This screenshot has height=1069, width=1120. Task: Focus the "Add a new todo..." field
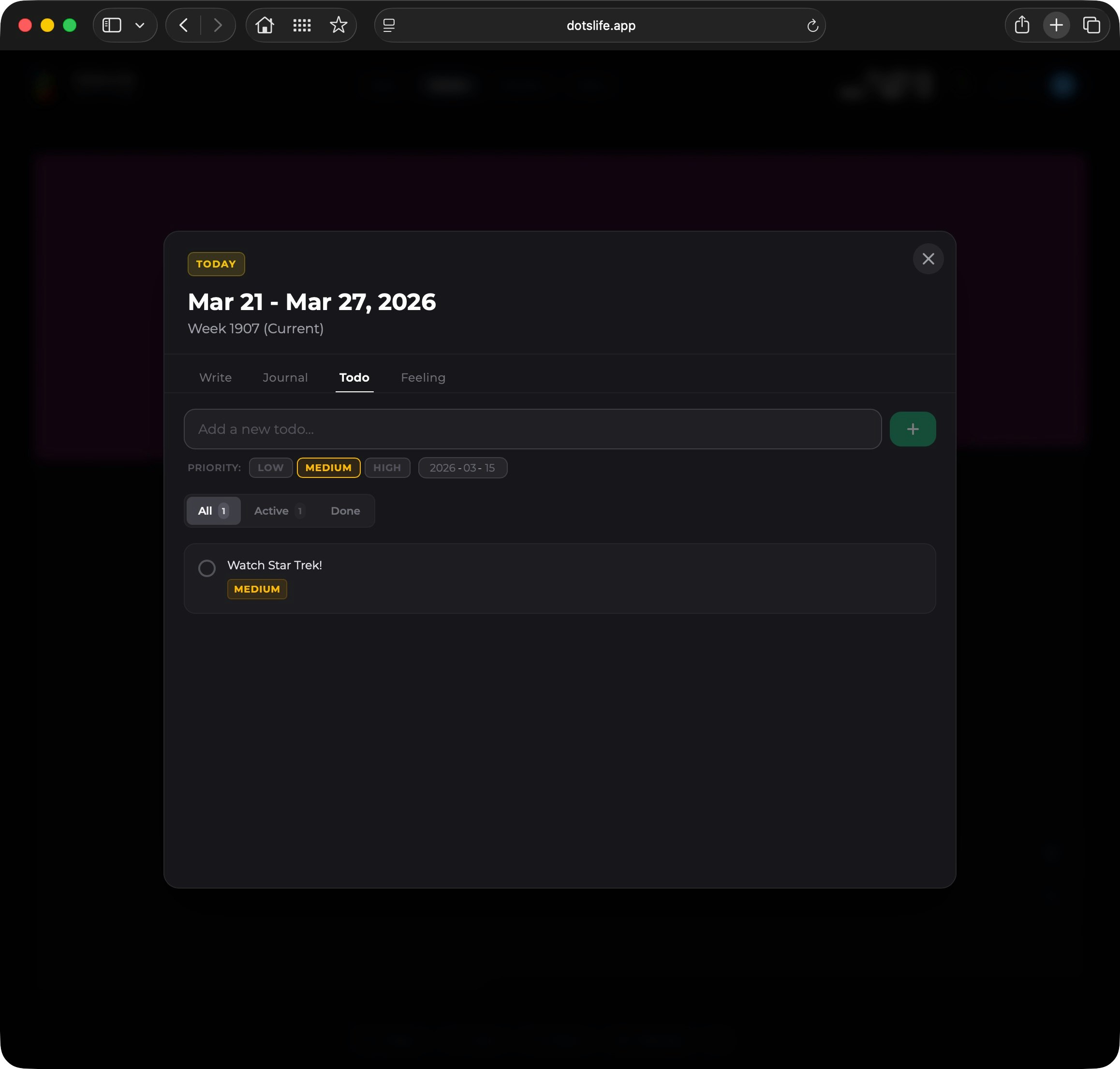pyautogui.click(x=532, y=429)
